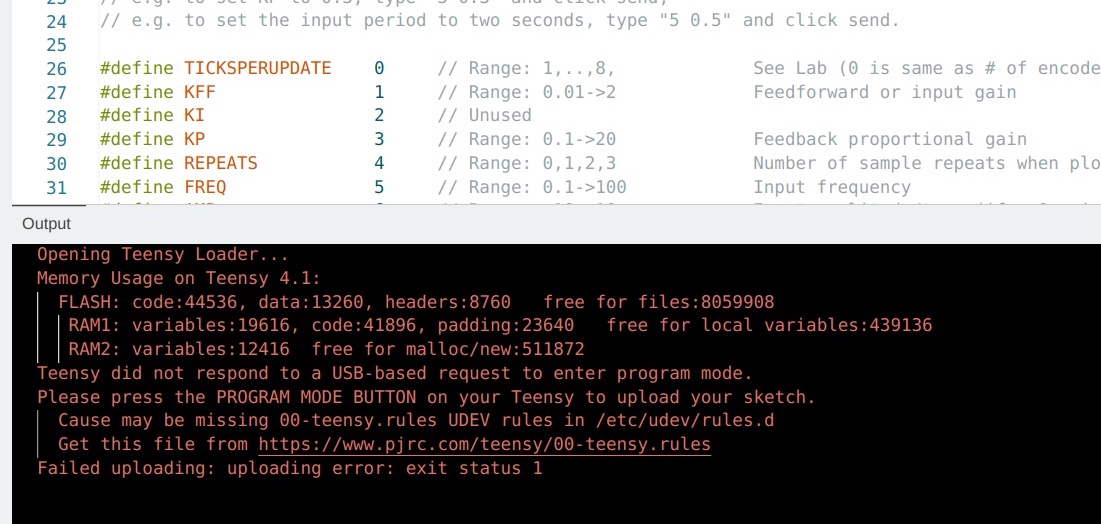1101x524 pixels.
Task: Open the pjrc.com 00-teensy.rules link
Action: (484, 444)
